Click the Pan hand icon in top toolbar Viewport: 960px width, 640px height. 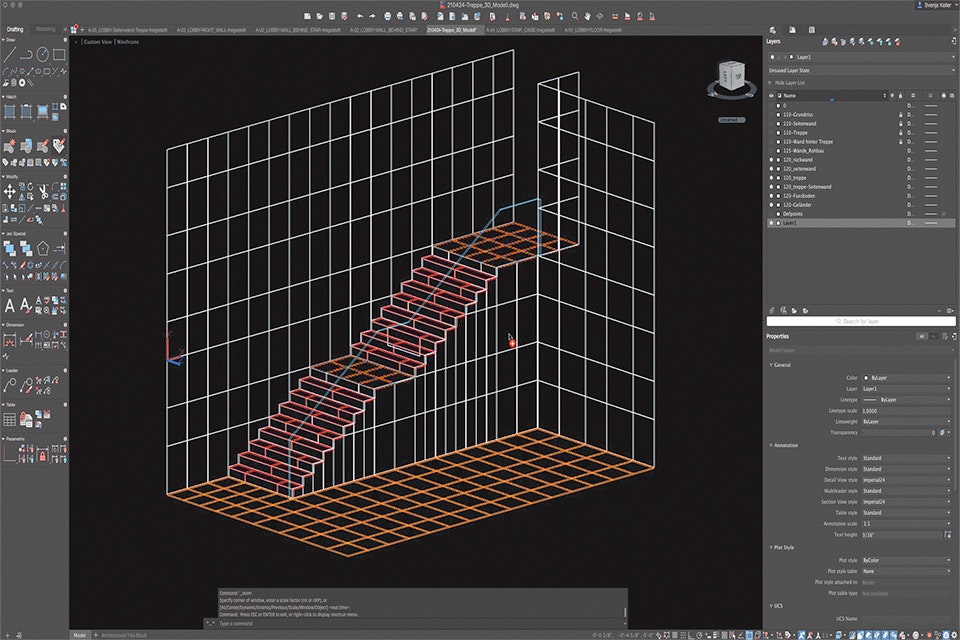(x=587, y=17)
